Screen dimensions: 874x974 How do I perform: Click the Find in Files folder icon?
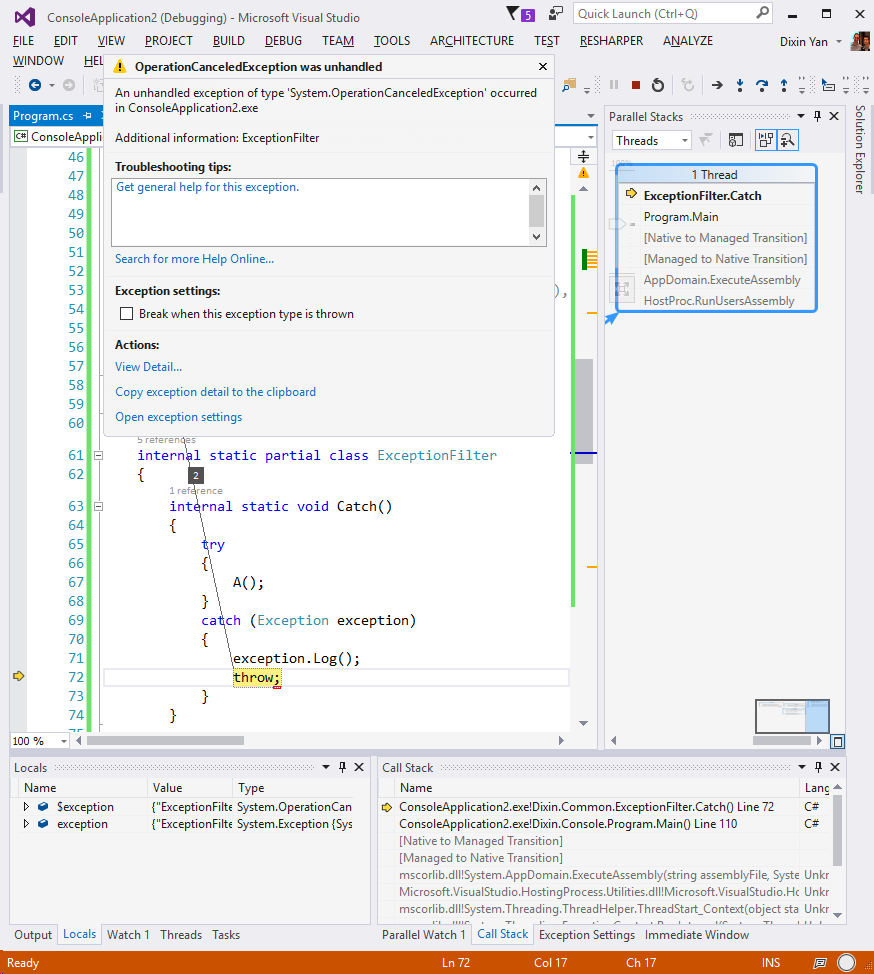[569, 85]
